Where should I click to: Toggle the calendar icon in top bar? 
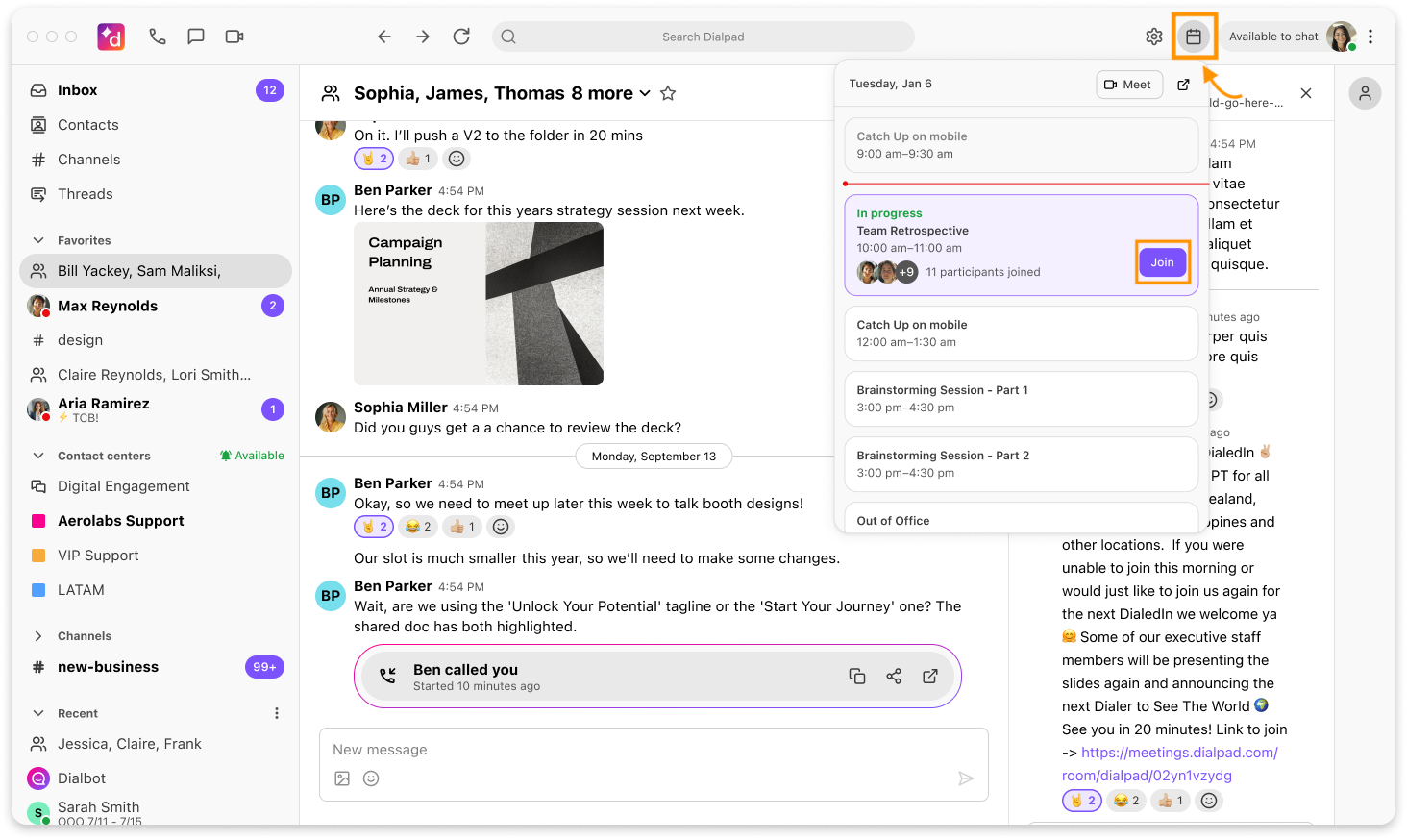pyautogui.click(x=1194, y=37)
